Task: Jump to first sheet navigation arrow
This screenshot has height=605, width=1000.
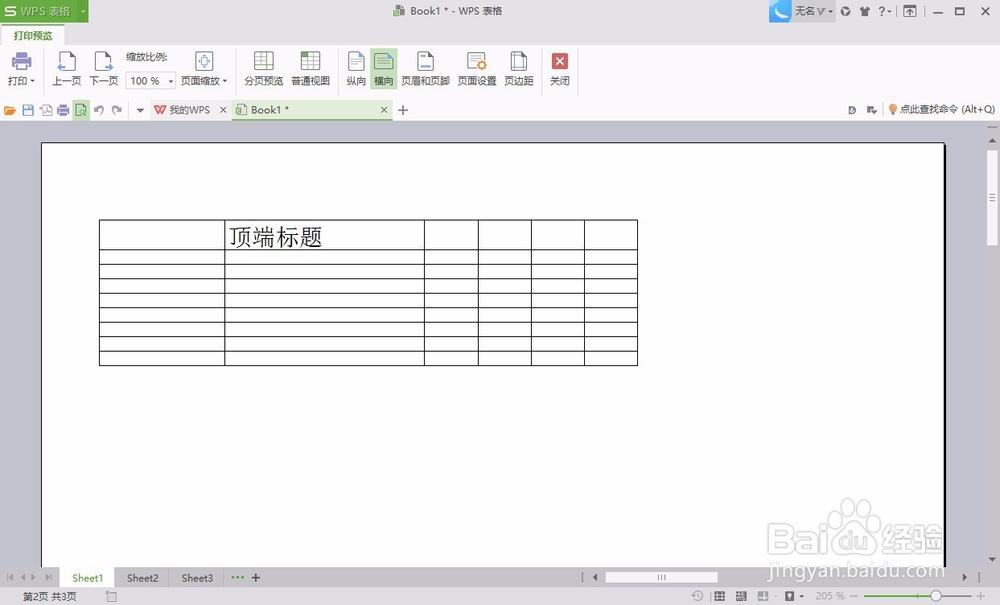Action: click(x=10, y=578)
